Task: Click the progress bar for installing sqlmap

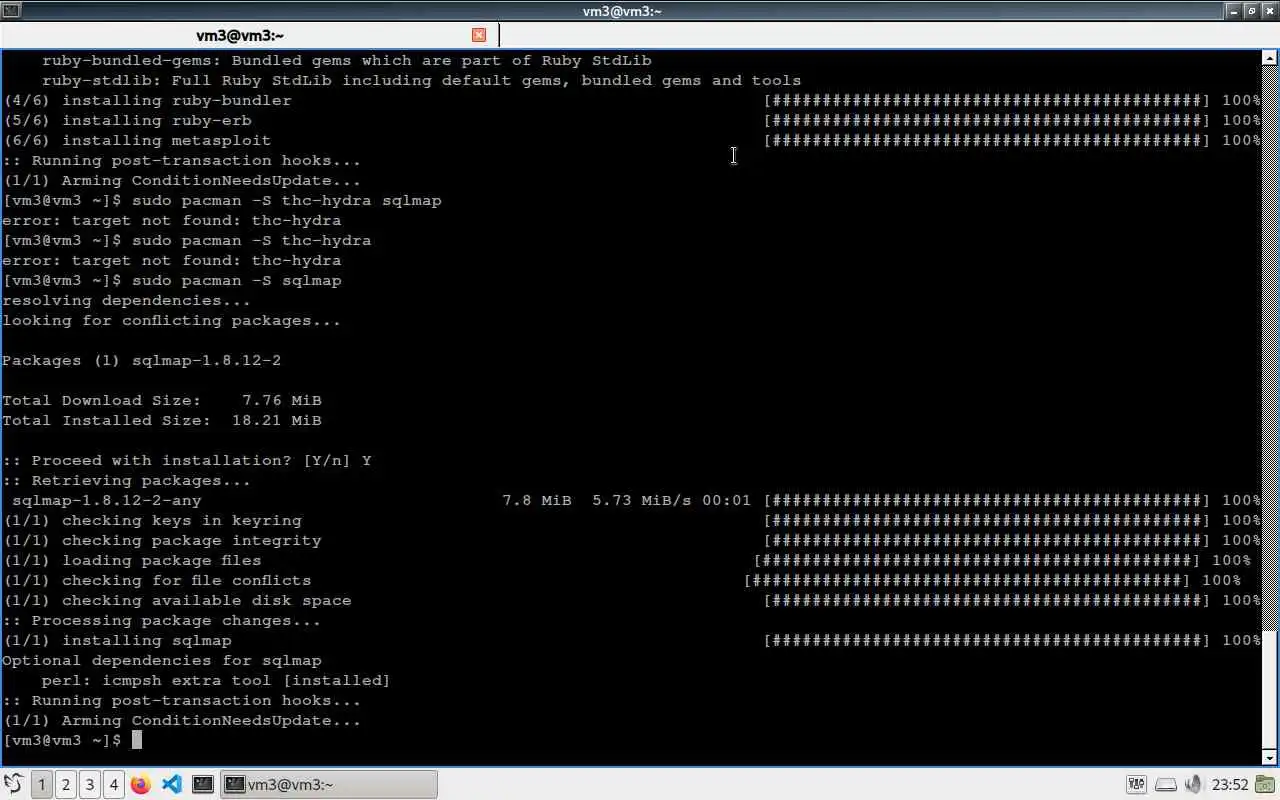Action: [x=987, y=640]
